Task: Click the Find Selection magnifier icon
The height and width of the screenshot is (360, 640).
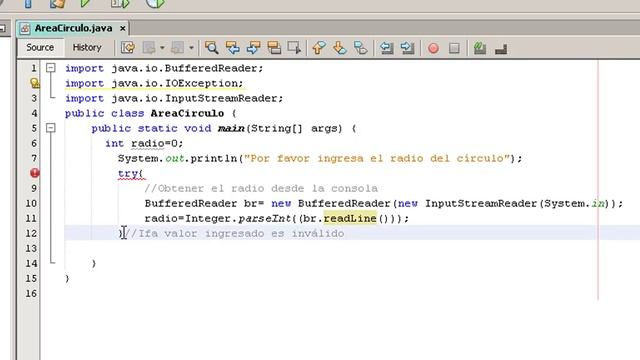Action: pos(211,48)
